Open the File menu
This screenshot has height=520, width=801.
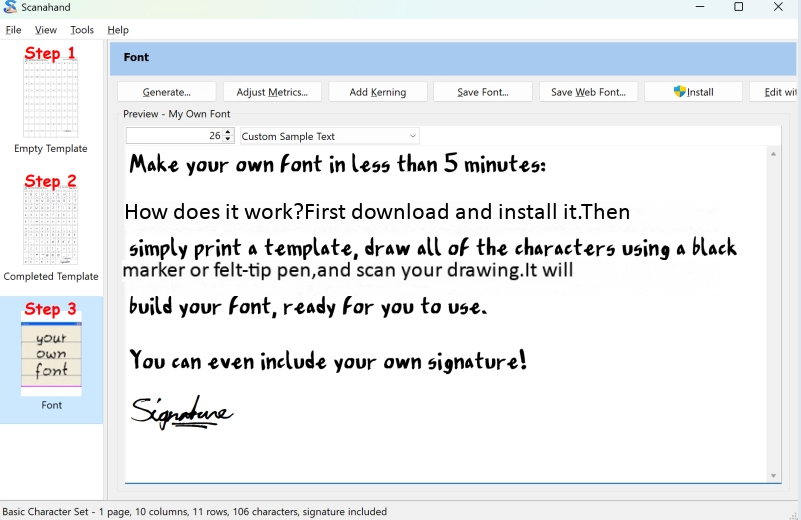[x=13, y=30]
